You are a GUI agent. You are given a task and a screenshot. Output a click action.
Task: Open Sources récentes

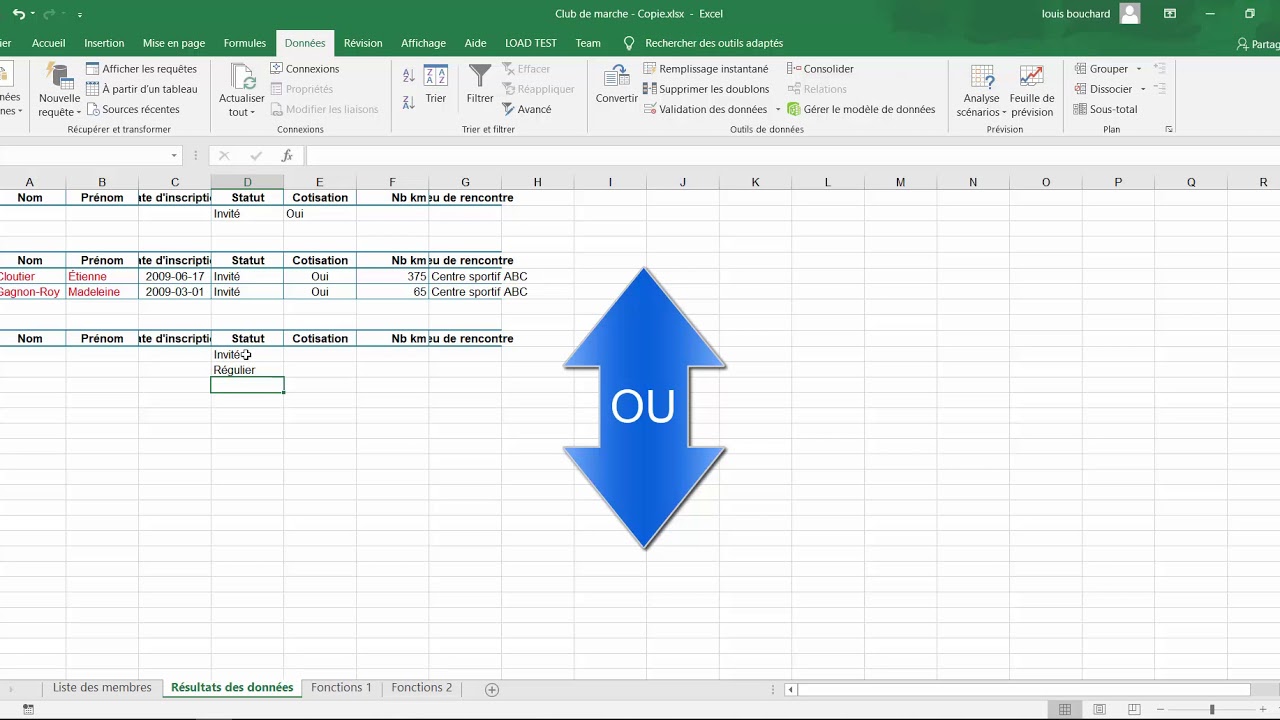click(132, 109)
